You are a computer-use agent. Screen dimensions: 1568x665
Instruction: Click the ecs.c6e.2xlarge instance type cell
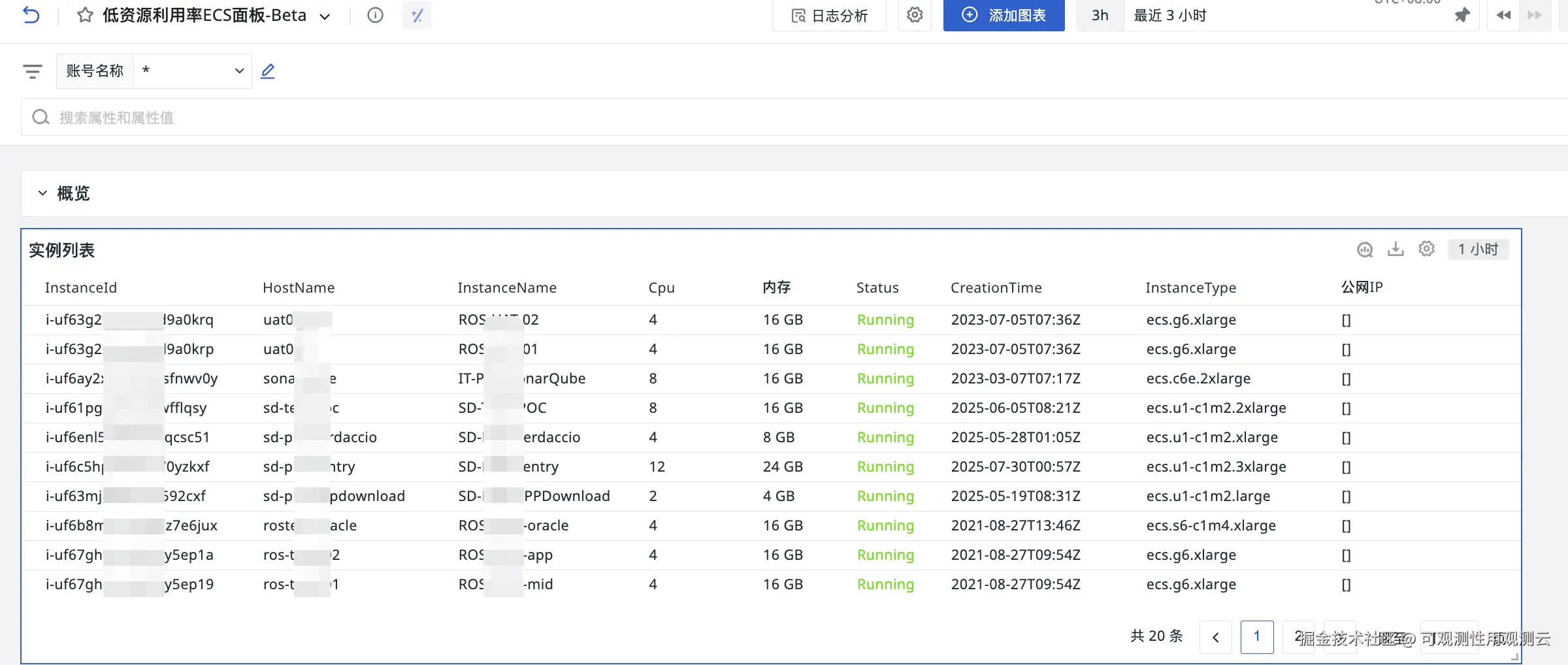pos(1198,379)
